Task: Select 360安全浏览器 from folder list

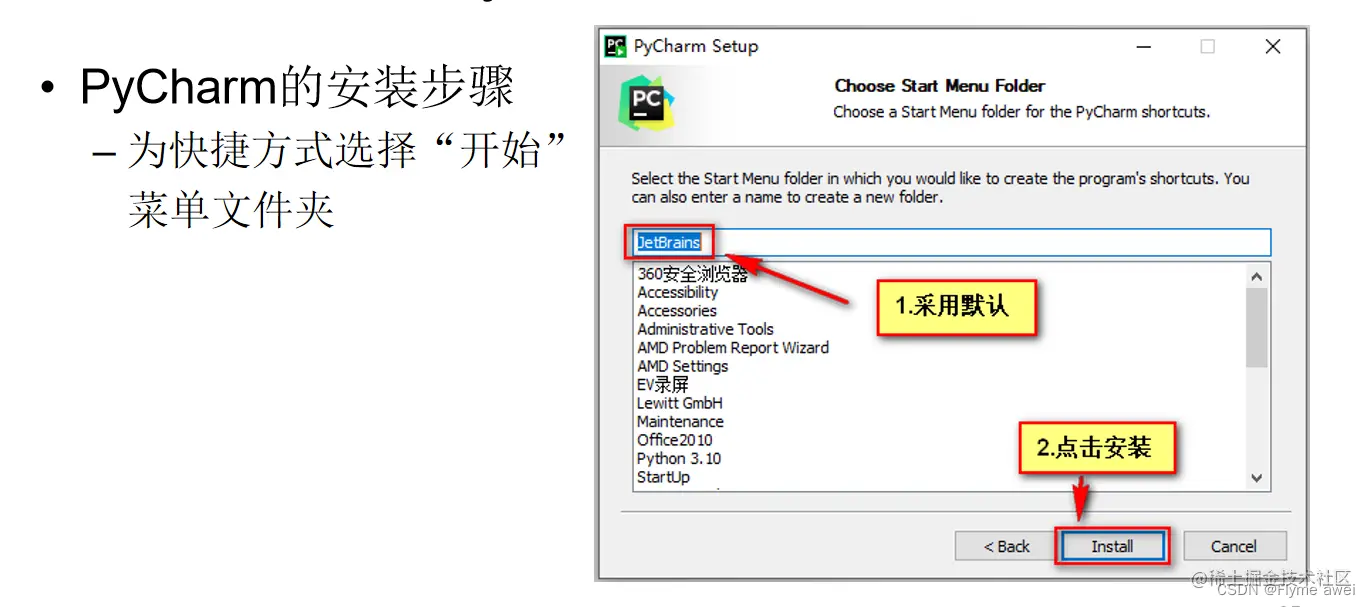Action: point(692,274)
